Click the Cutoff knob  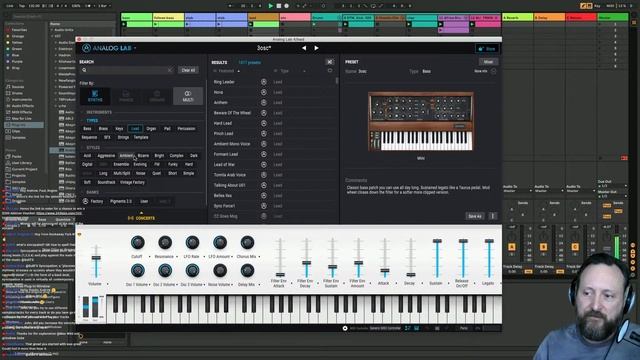tap(137, 242)
